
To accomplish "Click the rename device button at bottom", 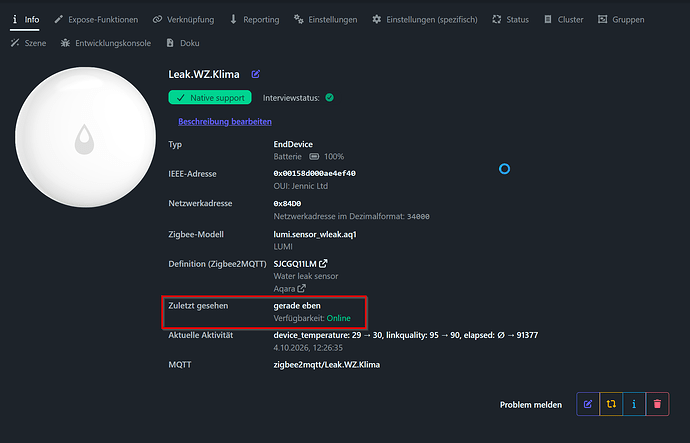I will click(x=588, y=404).
